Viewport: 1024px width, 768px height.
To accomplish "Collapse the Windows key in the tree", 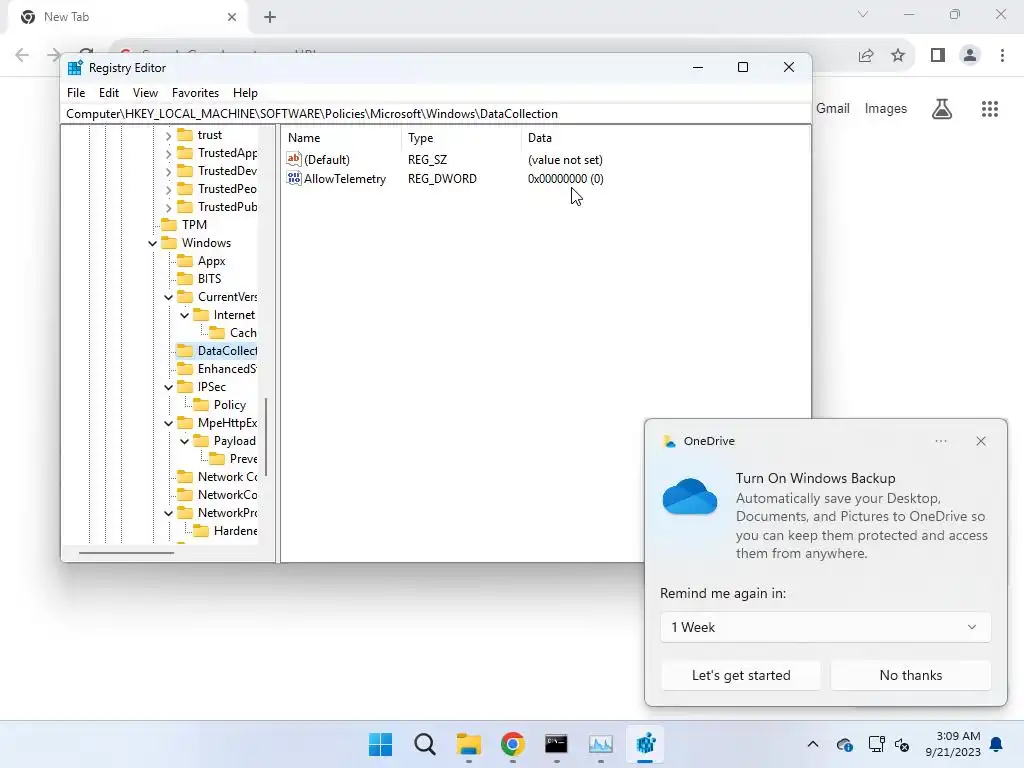I will pos(152,243).
